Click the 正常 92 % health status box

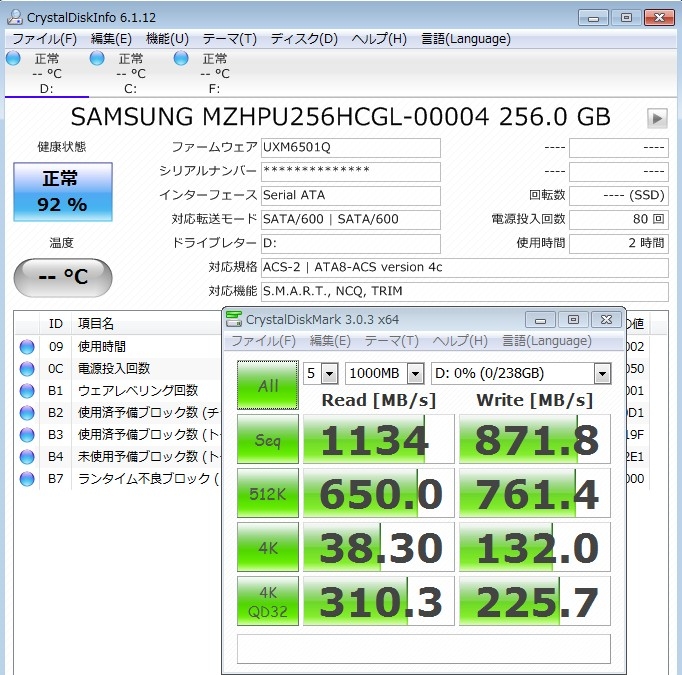pyautogui.click(x=63, y=192)
